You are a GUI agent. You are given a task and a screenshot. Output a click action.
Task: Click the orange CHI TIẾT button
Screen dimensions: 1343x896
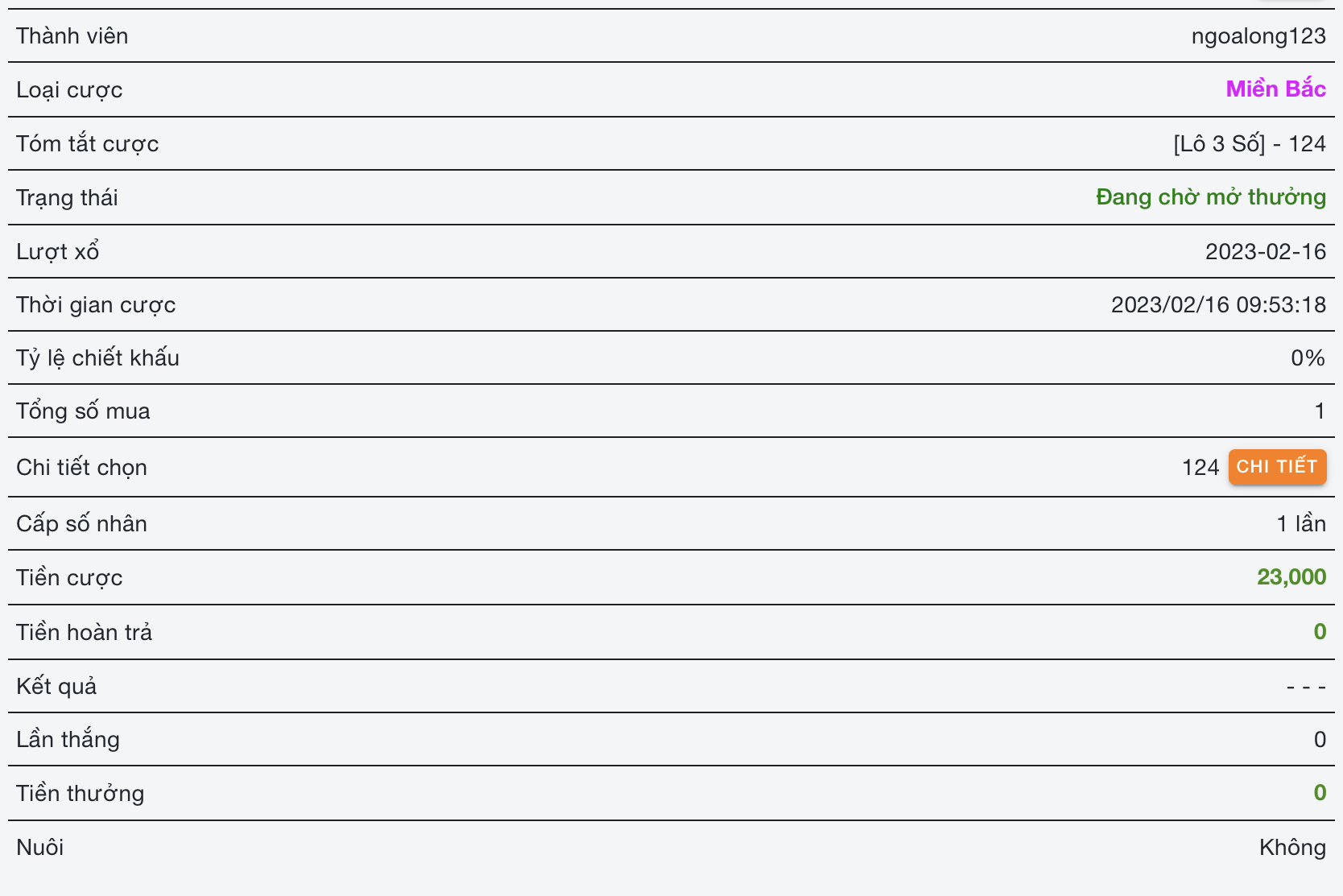1277,467
